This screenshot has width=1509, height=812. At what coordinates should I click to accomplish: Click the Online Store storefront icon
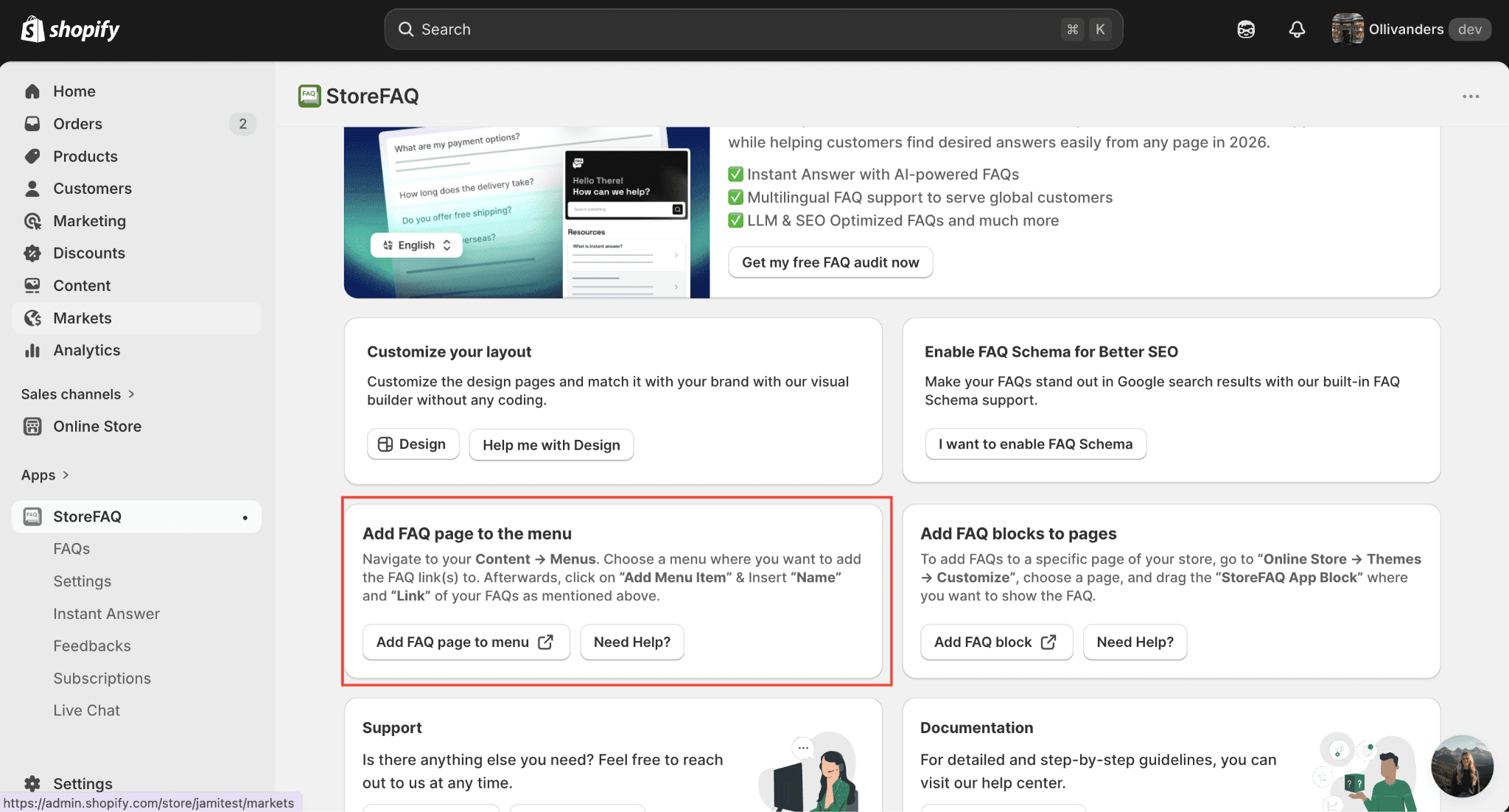coord(32,427)
